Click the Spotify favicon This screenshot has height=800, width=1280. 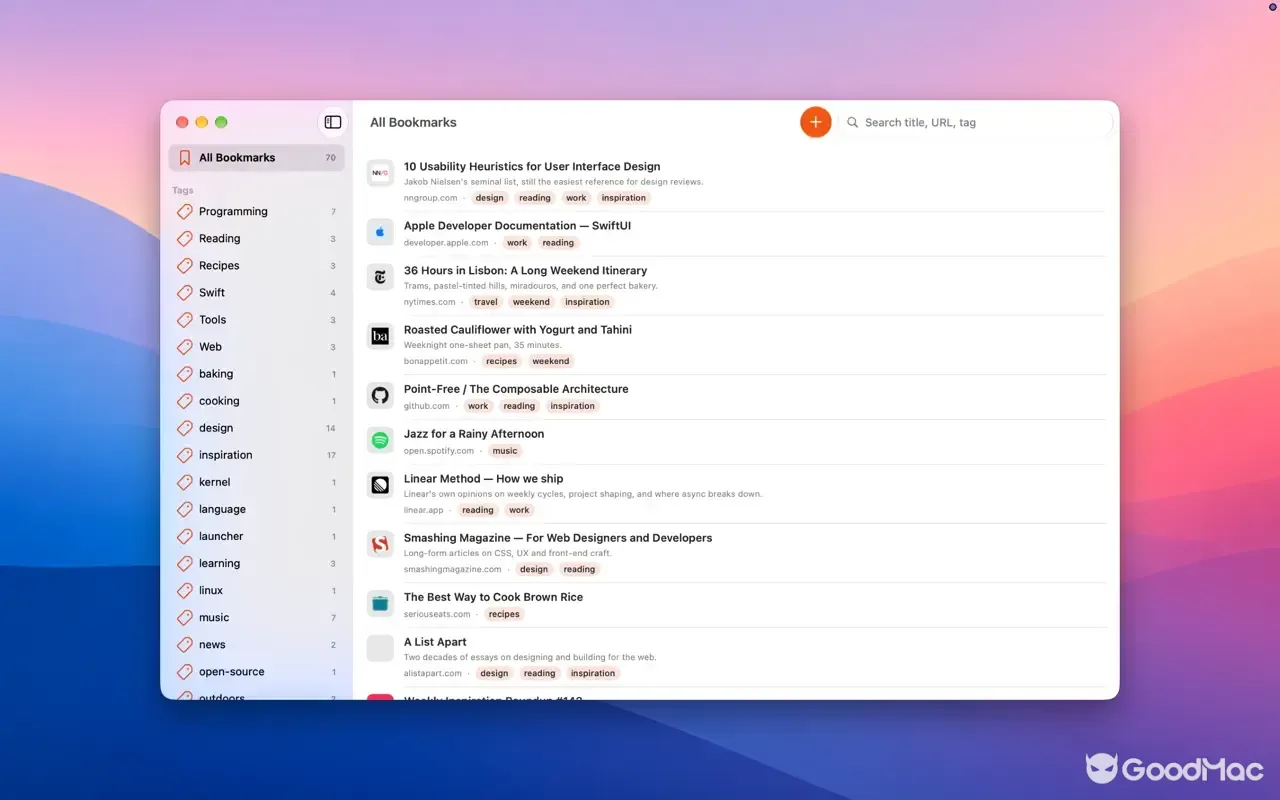[x=380, y=440]
